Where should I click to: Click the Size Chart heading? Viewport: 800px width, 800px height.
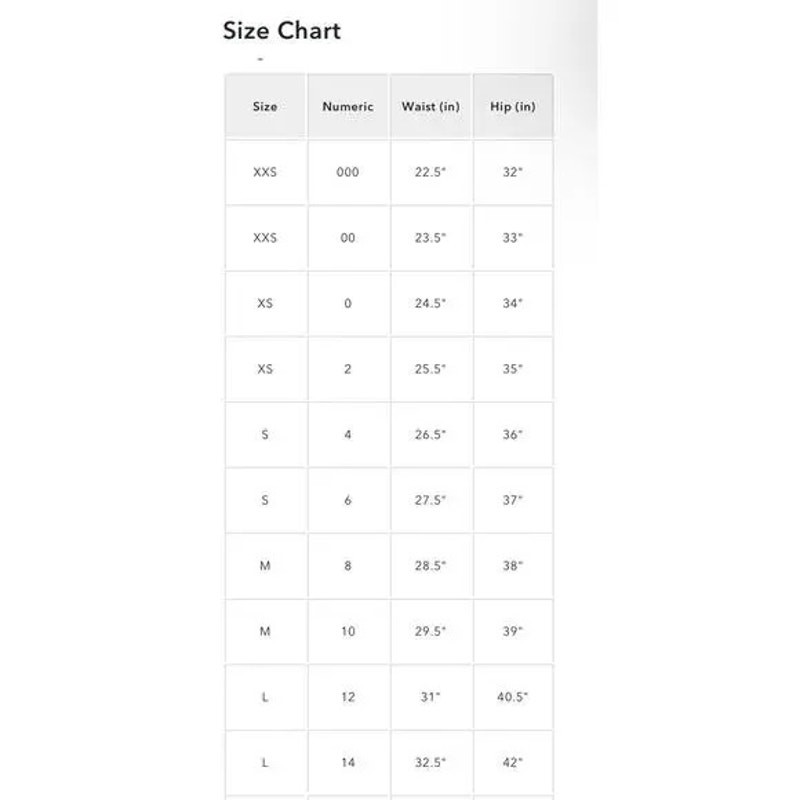coord(281,31)
